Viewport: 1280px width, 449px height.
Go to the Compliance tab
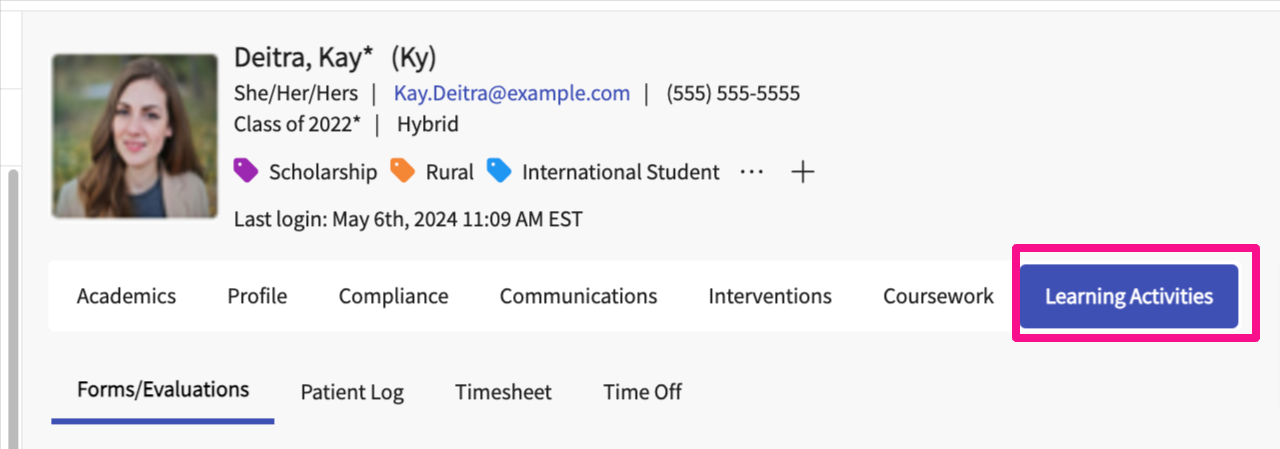tap(393, 296)
